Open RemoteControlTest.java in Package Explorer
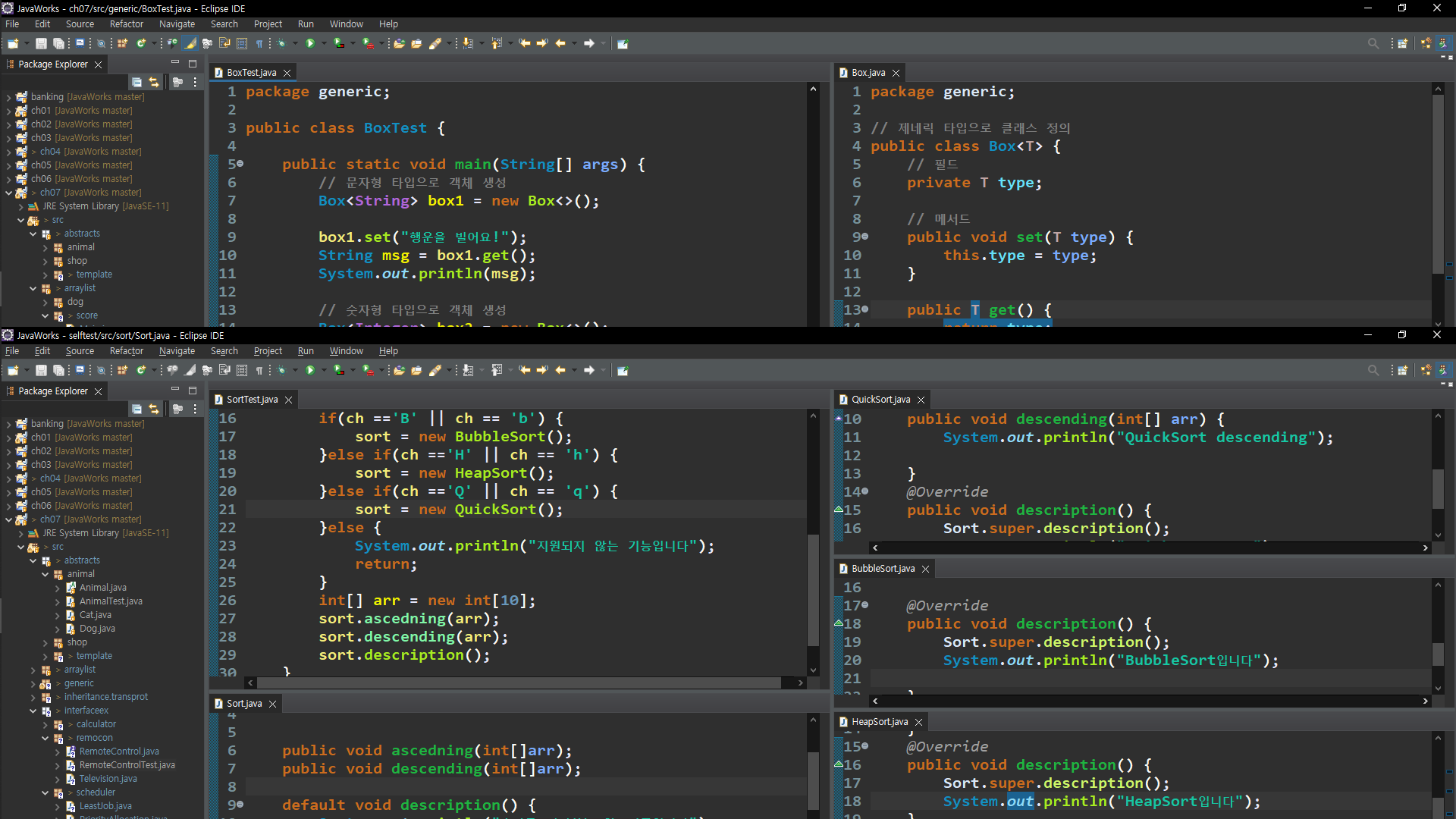 [127, 765]
